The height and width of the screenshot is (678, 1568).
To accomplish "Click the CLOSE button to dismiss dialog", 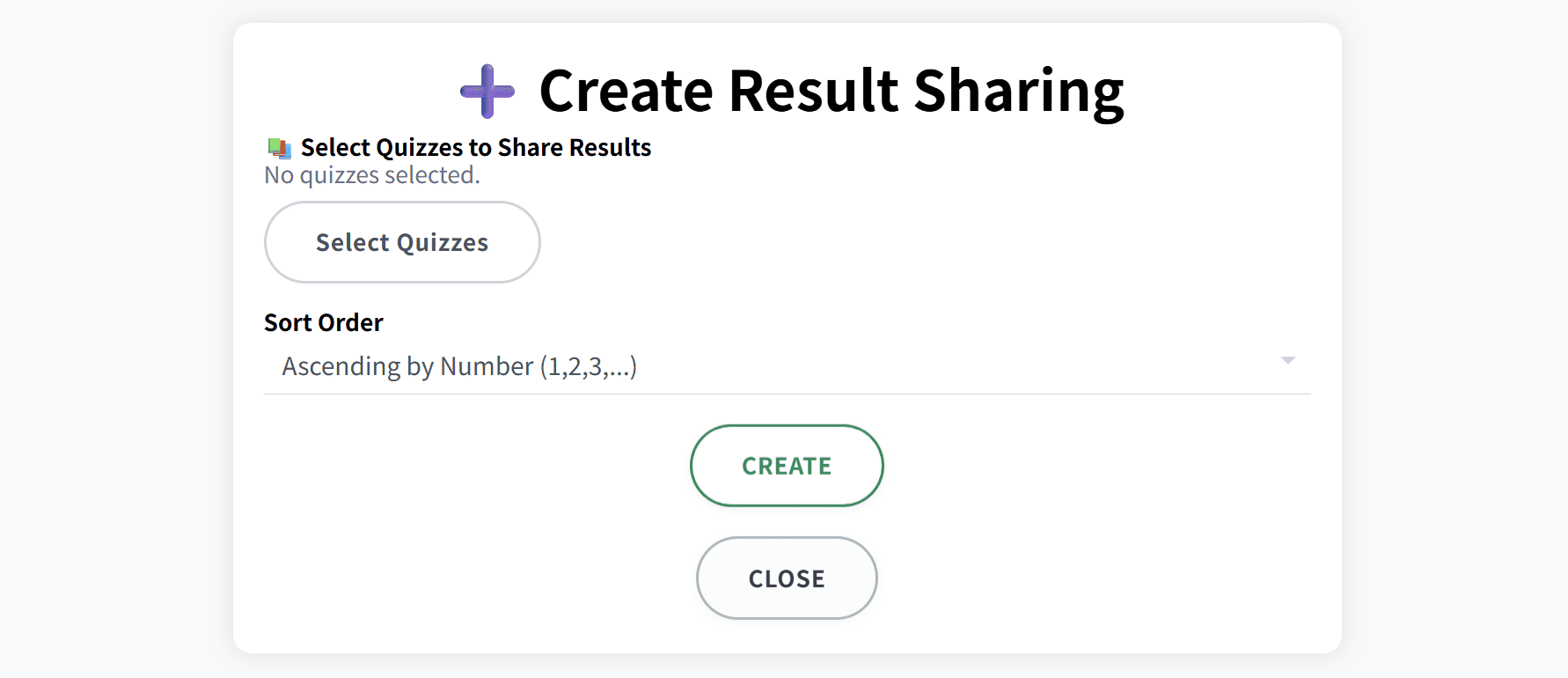I will click(x=786, y=578).
